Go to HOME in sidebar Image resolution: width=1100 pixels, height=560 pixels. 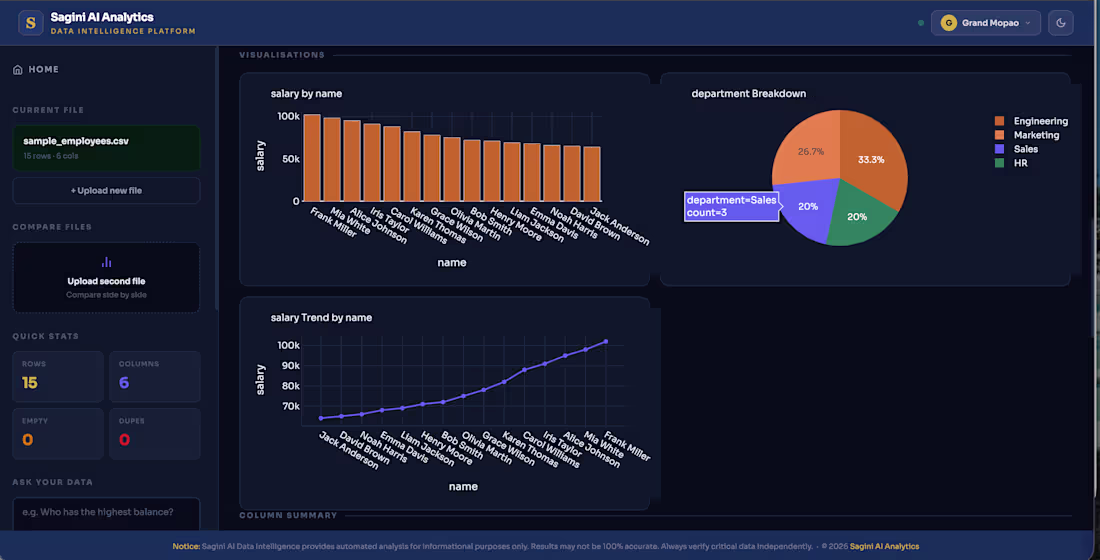pos(36,69)
